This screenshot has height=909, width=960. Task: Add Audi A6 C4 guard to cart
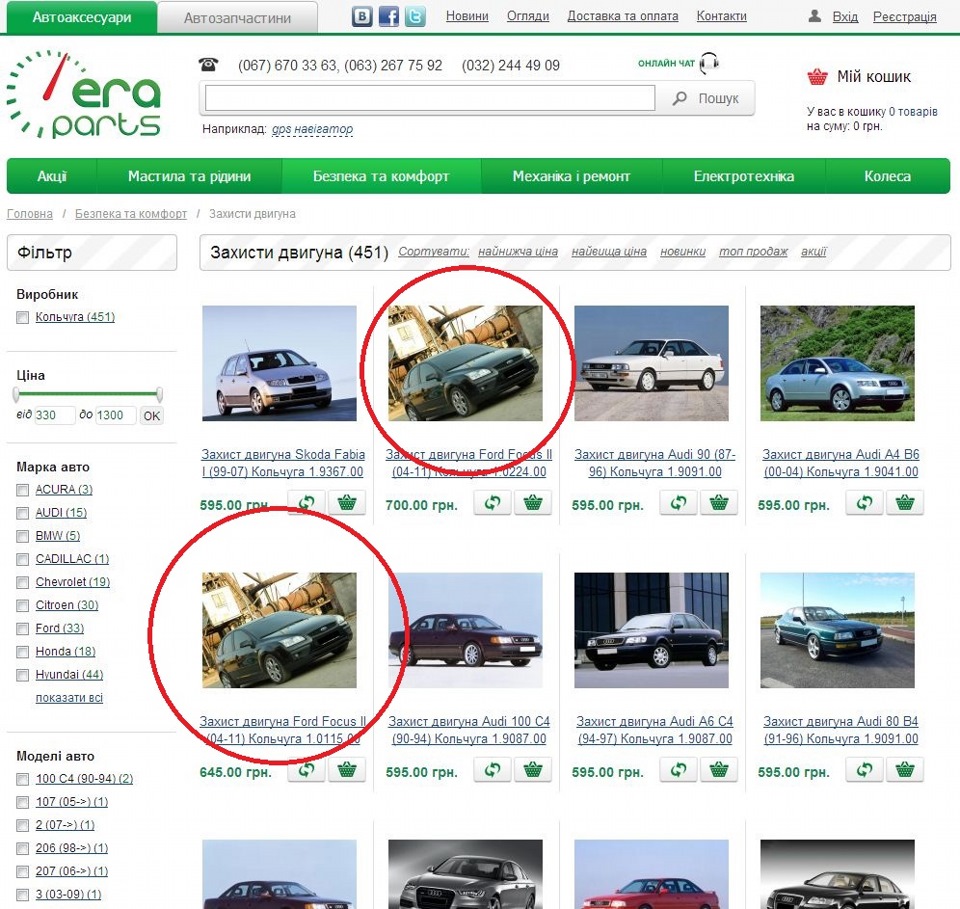[719, 770]
